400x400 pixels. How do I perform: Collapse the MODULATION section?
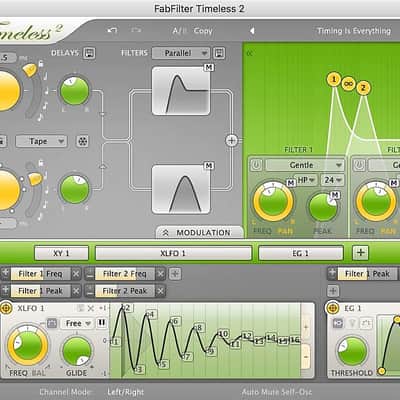199,233
